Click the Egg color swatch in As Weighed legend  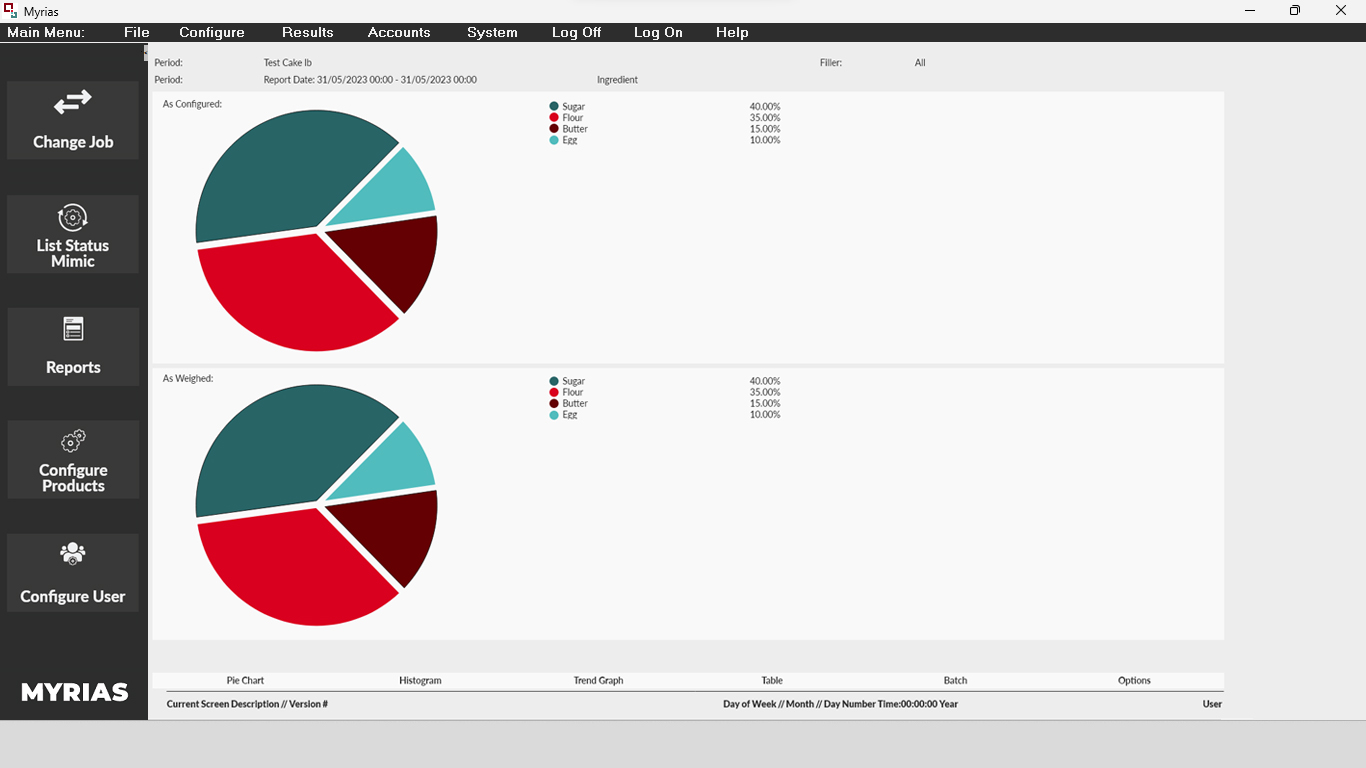pos(554,415)
